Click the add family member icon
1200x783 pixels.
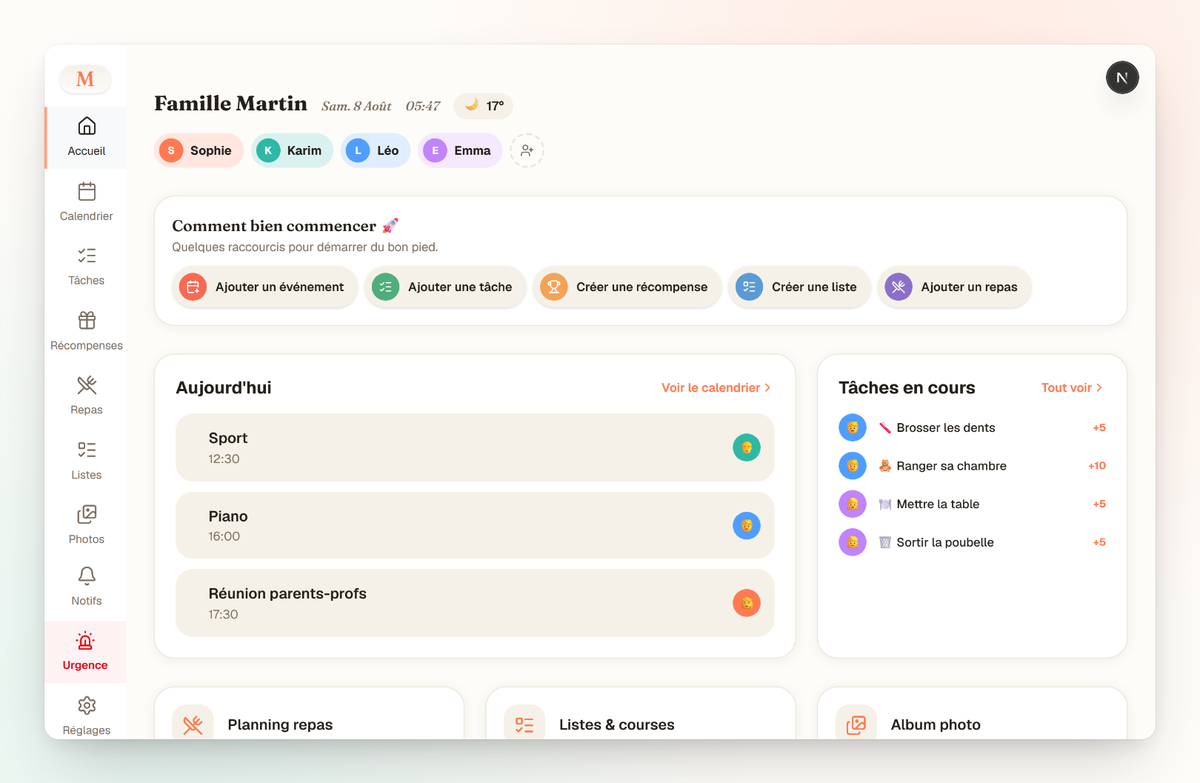527,151
